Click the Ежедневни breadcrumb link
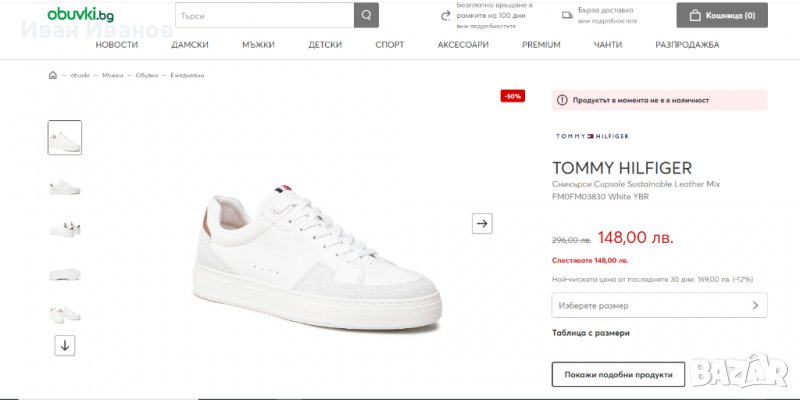 (x=187, y=75)
